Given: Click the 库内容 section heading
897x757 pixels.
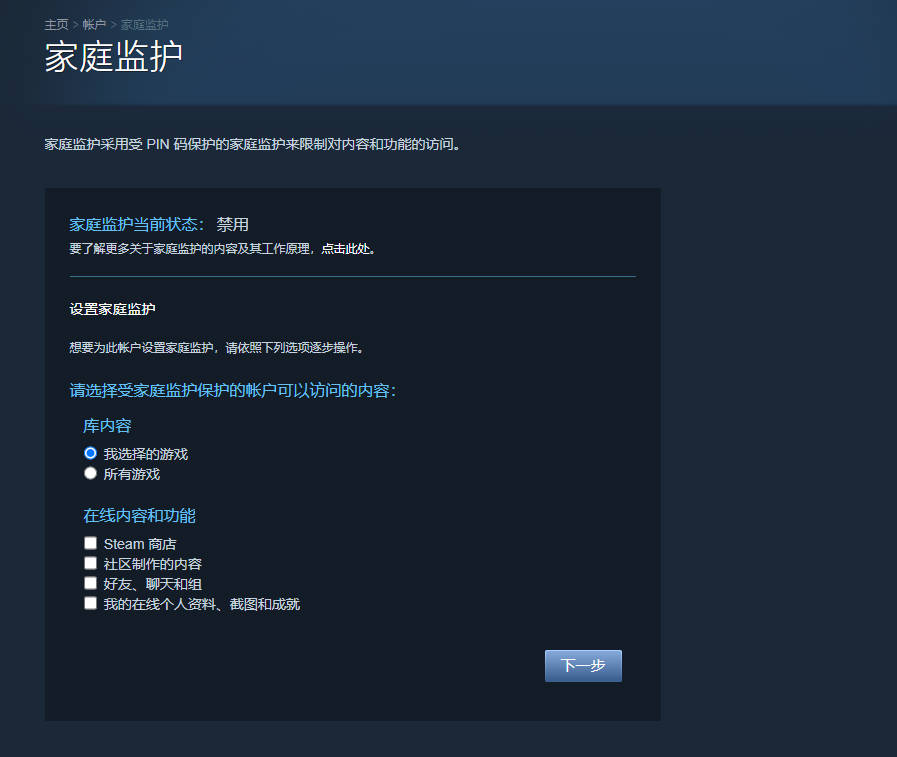Looking at the screenshot, I should point(107,426).
